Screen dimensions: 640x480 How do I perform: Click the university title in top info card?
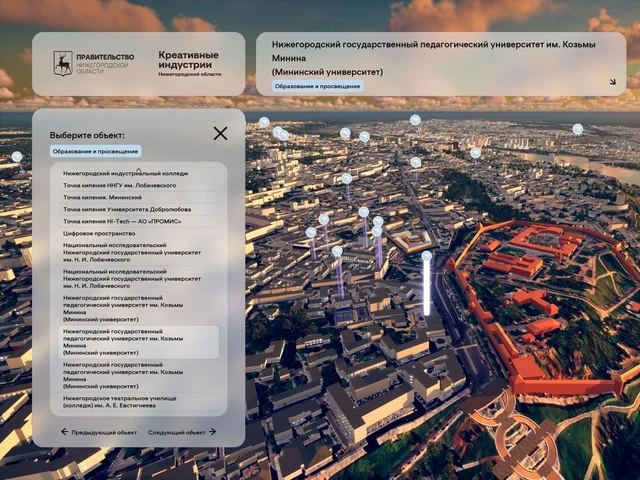[x=433, y=58]
